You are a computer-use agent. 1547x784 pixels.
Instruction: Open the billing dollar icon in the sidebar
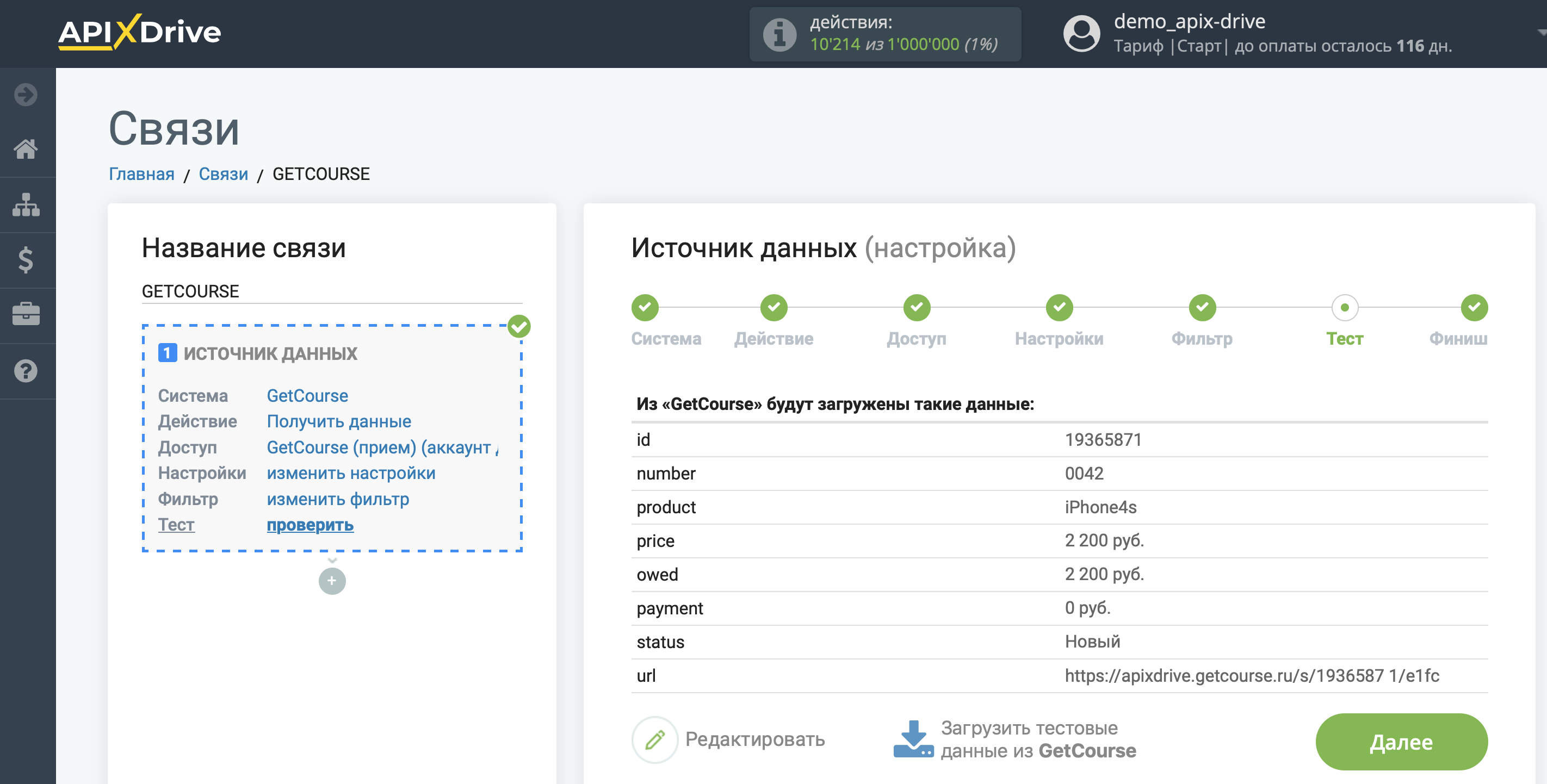pos(26,260)
